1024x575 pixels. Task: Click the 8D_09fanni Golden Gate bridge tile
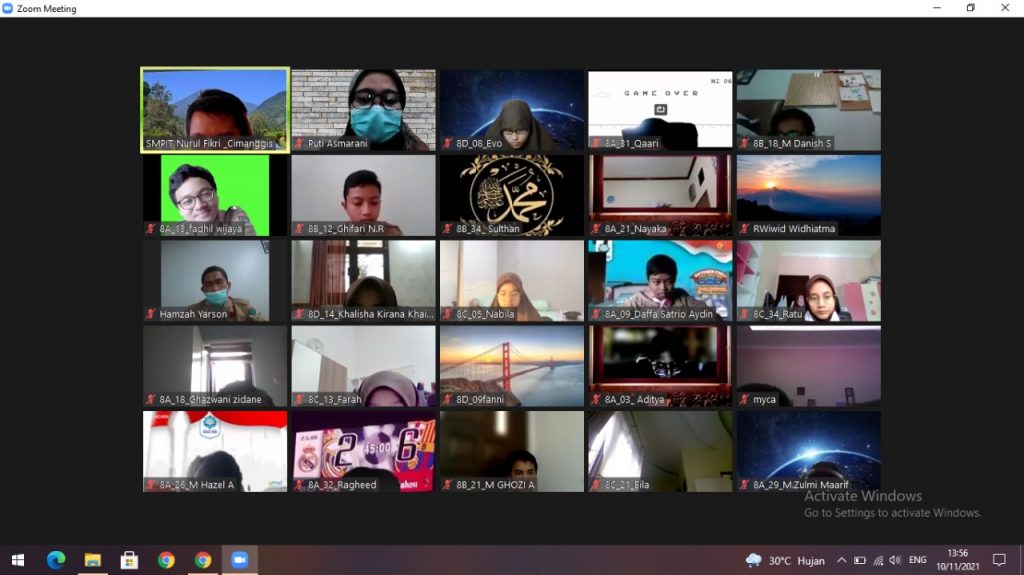512,365
